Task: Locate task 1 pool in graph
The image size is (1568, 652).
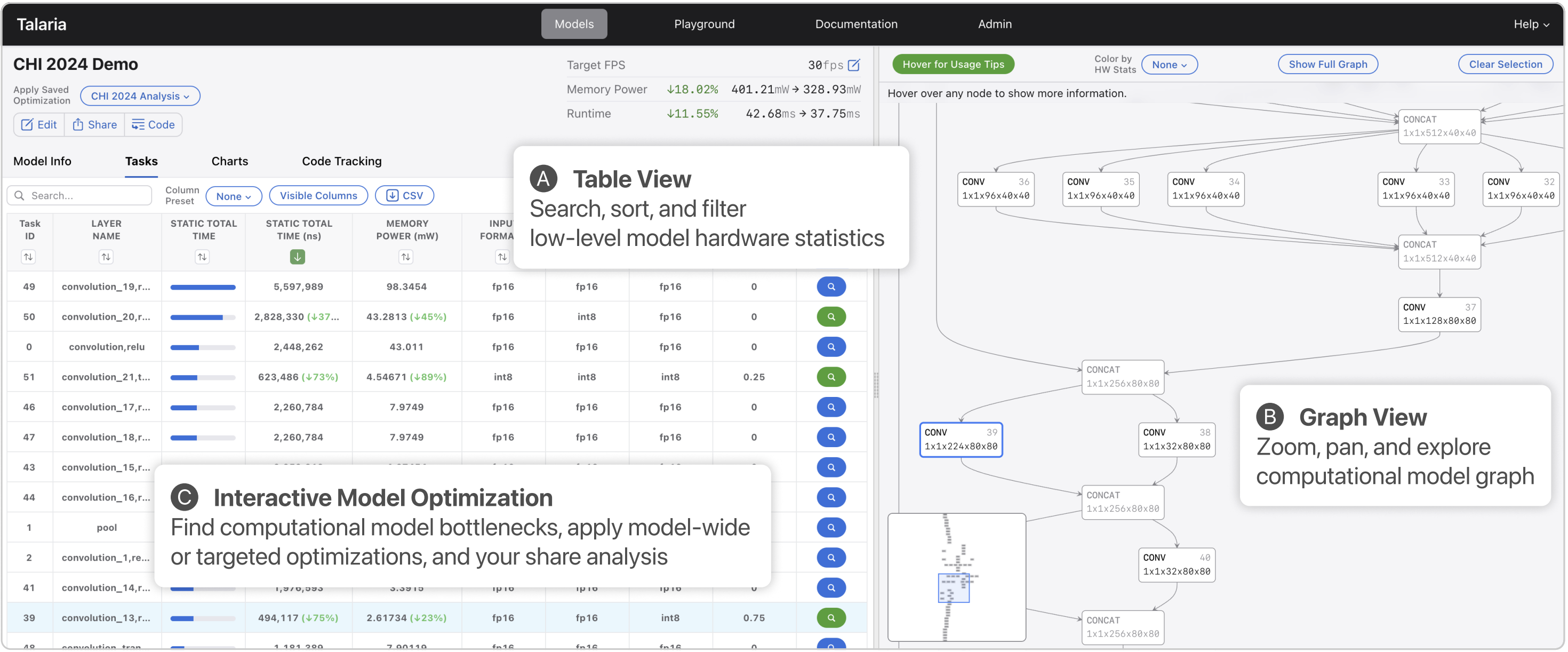Action: tap(831, 528)
